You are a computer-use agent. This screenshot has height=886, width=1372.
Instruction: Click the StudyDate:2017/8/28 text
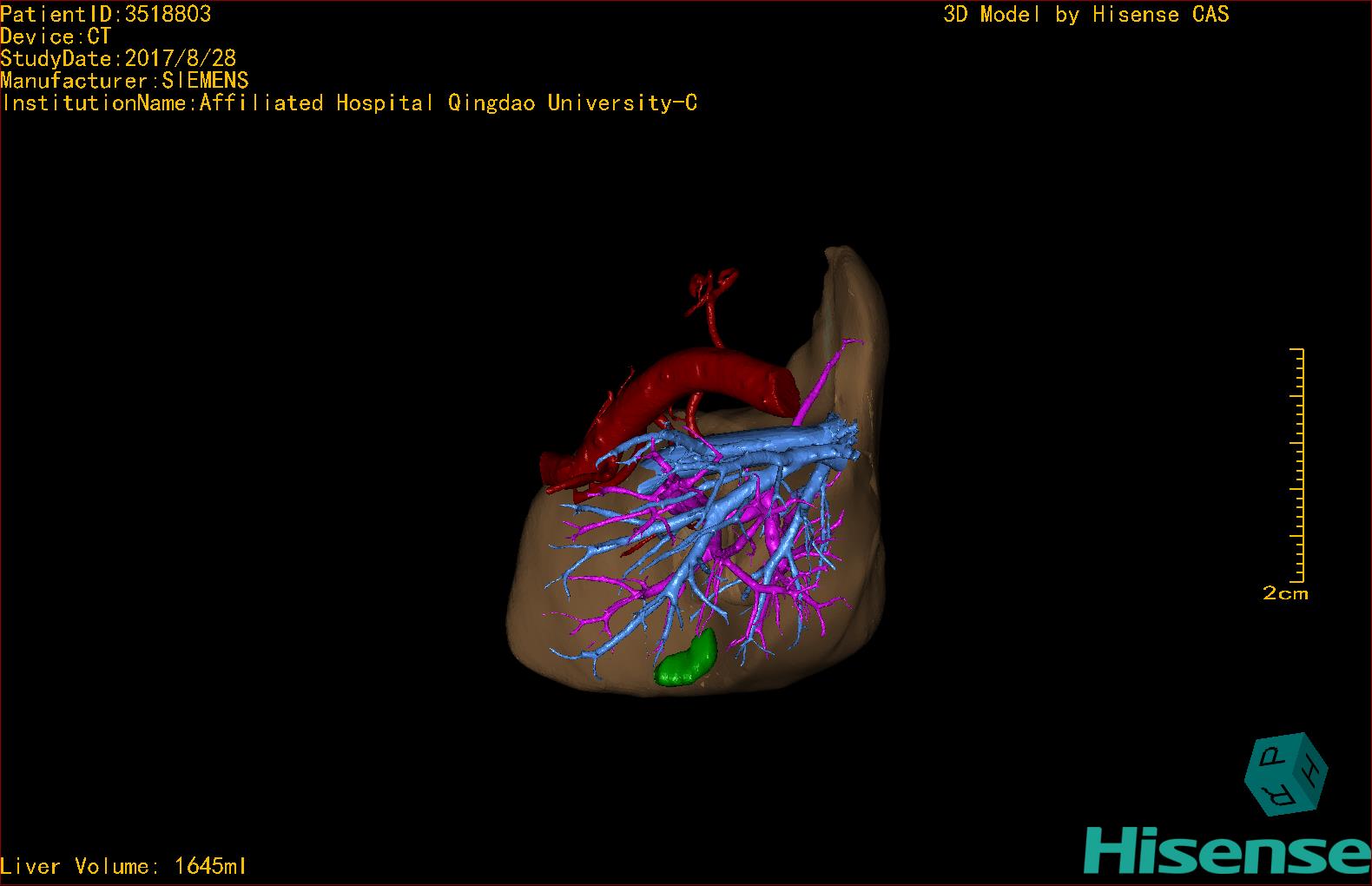[x=118, y=58]
